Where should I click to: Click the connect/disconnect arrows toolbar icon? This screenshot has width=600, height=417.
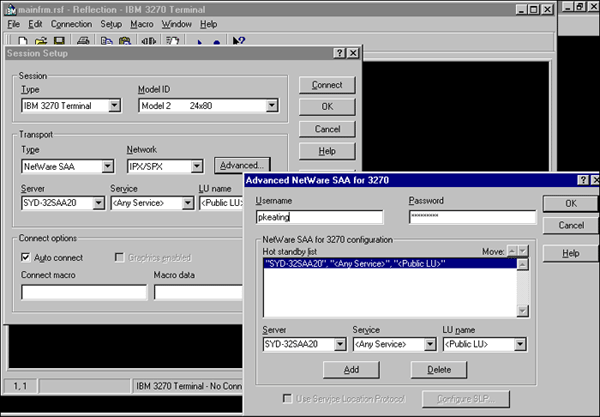pyautogui.click(x=149, y=41)
